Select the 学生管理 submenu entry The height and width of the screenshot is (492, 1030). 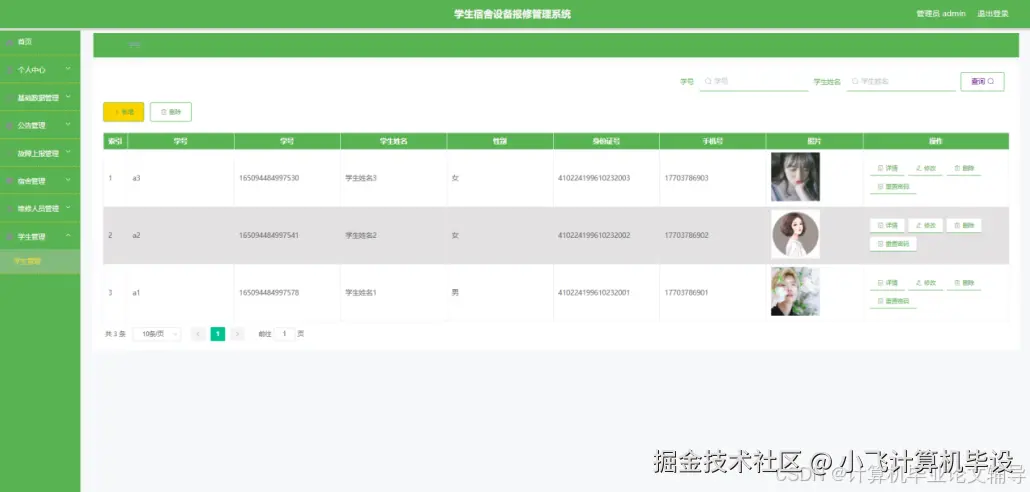tap(39, 261)
